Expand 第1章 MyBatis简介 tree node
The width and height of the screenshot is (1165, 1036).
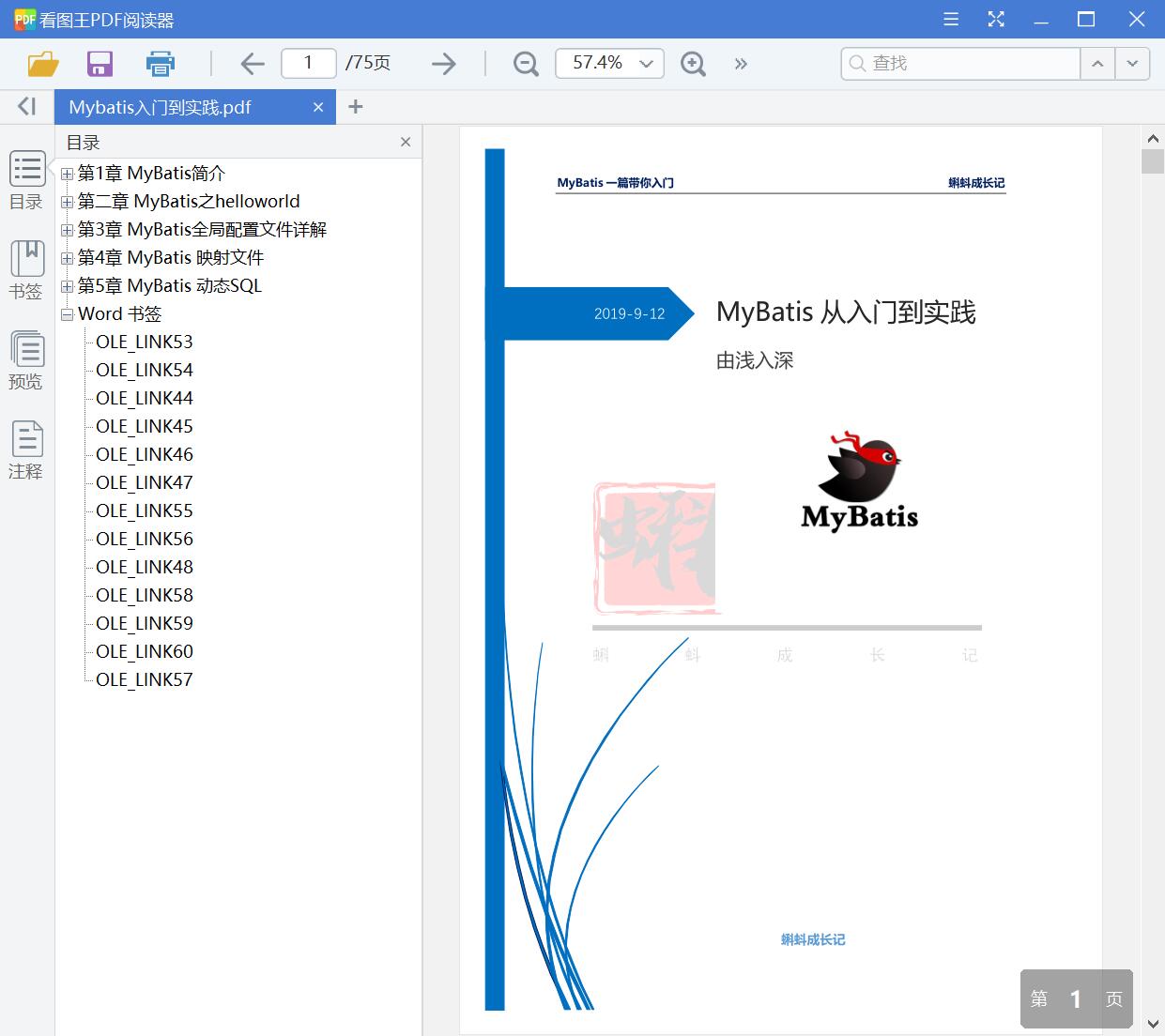click(x=67, y=175)
